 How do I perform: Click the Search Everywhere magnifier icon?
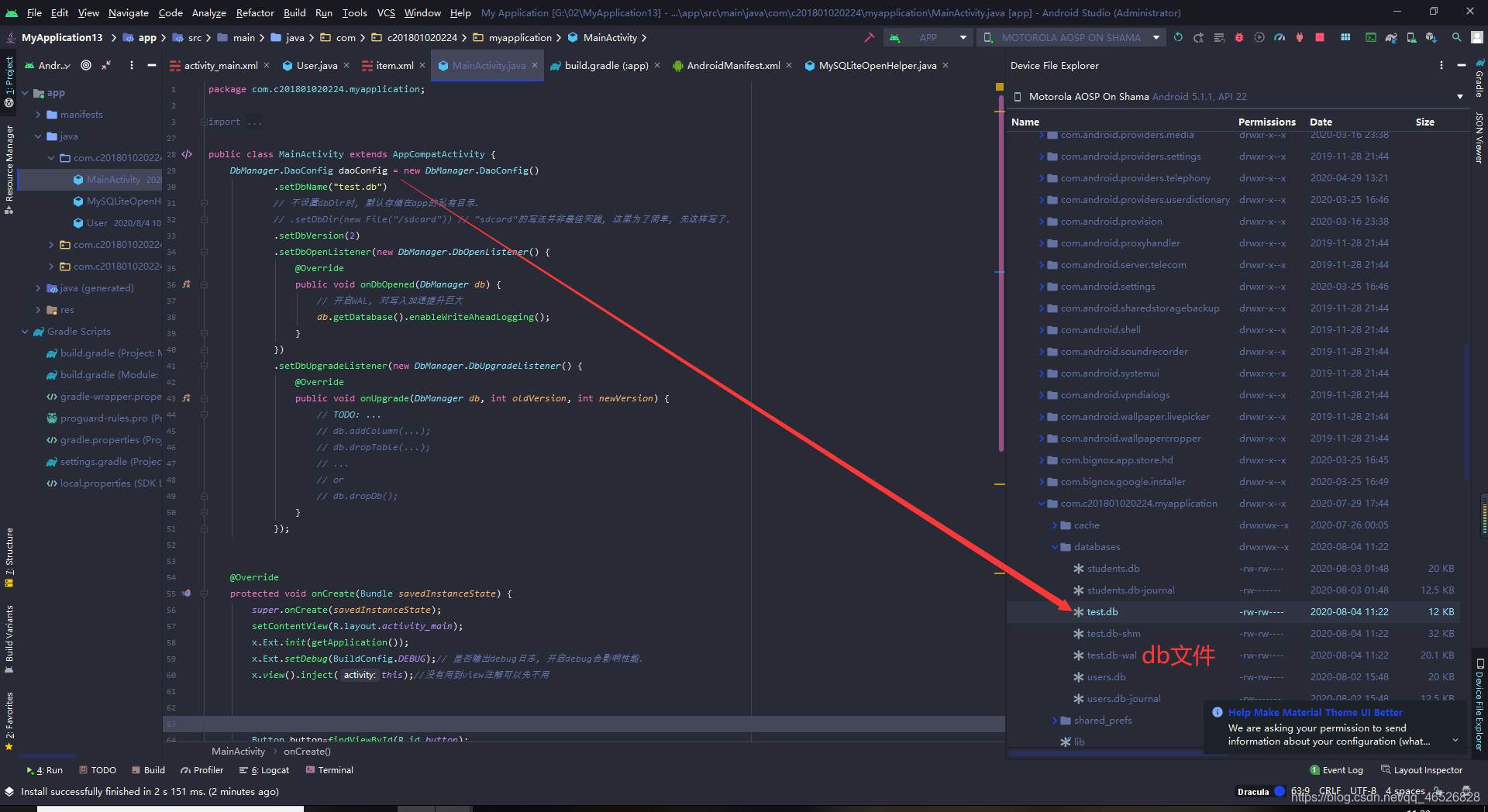tap(1457, 37)
